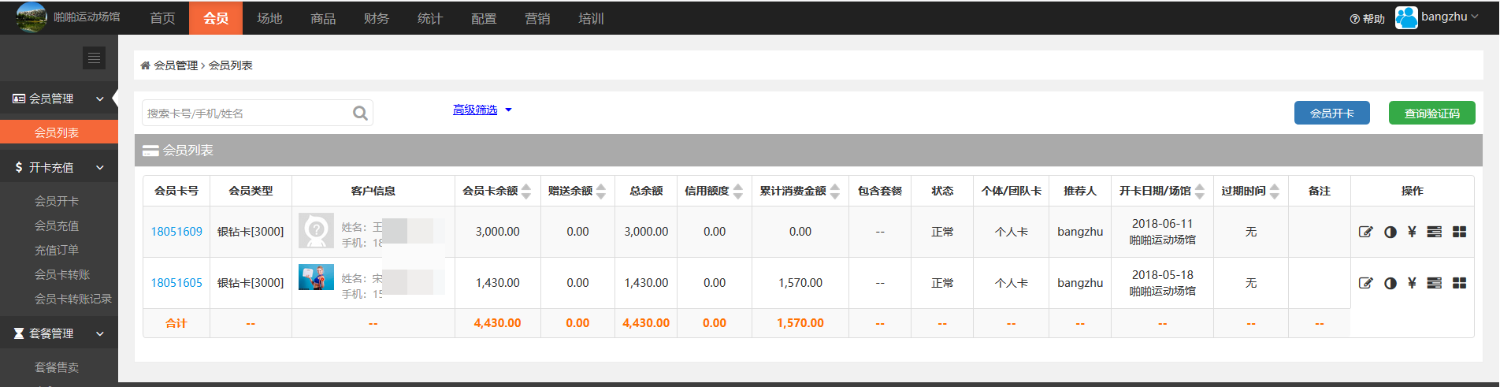This screenshot has height=387, width=1500.
Task: Click the 帮助 help icon
Action: [x=1355, y=18]
